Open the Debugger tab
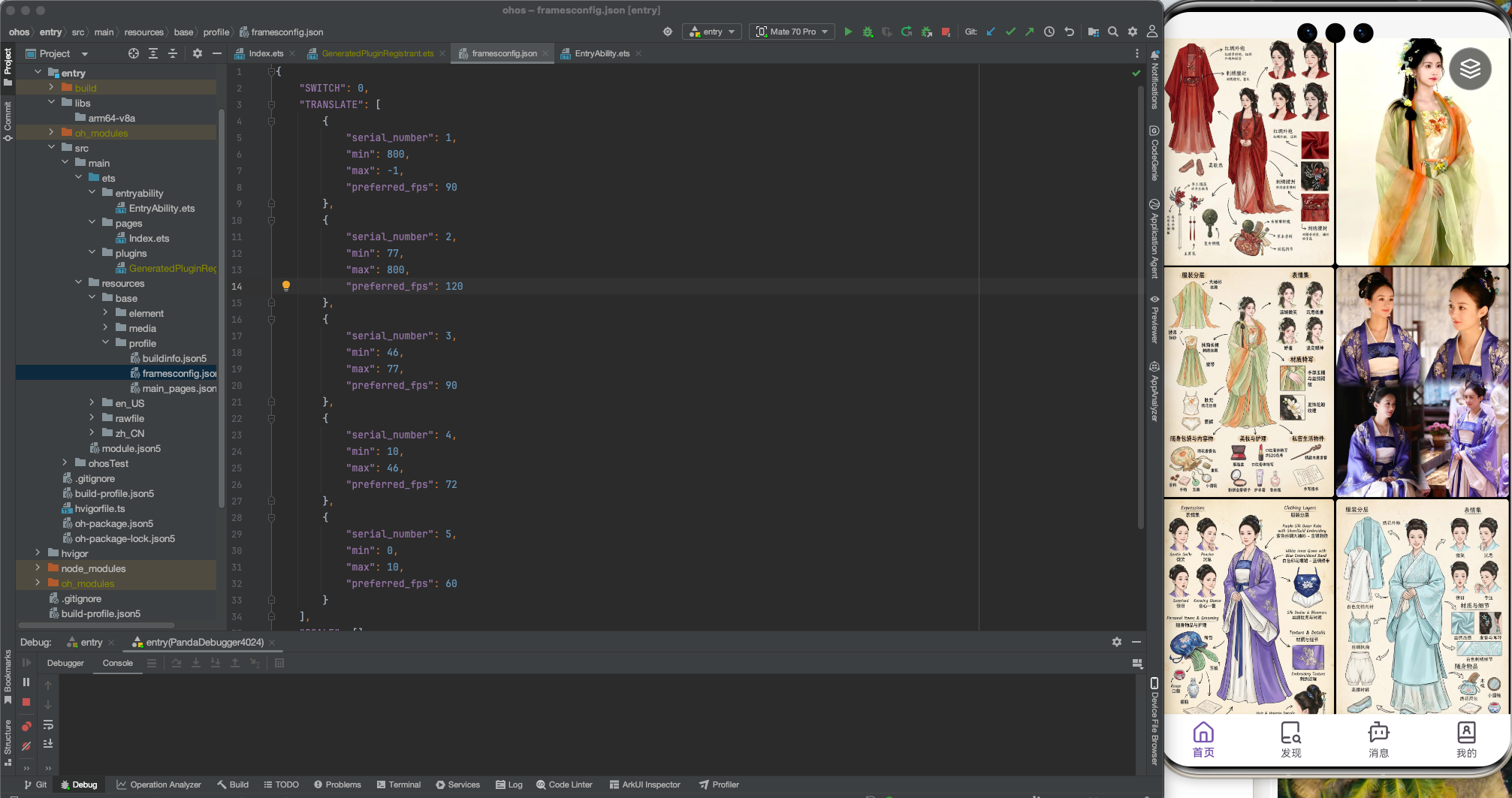The height and width of the screenshot is (798, 1512). 65,663
